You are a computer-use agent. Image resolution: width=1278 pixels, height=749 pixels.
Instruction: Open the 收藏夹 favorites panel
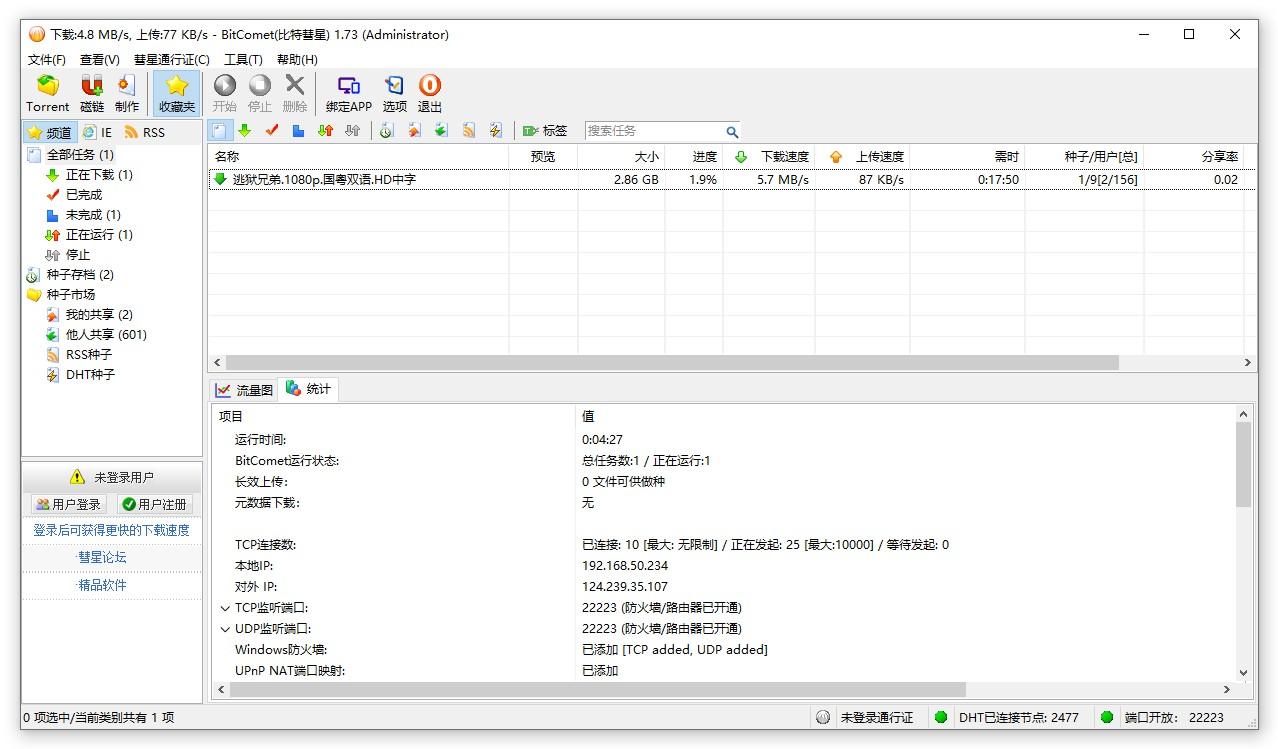[176, 92]
